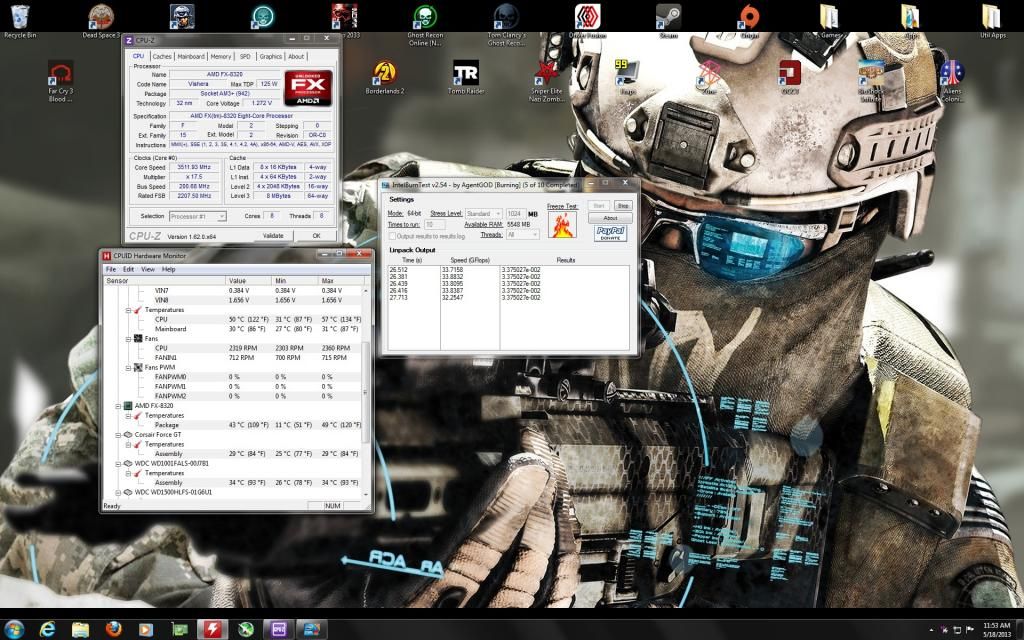Open the View menu in HWMonitor

coord(148,269)
